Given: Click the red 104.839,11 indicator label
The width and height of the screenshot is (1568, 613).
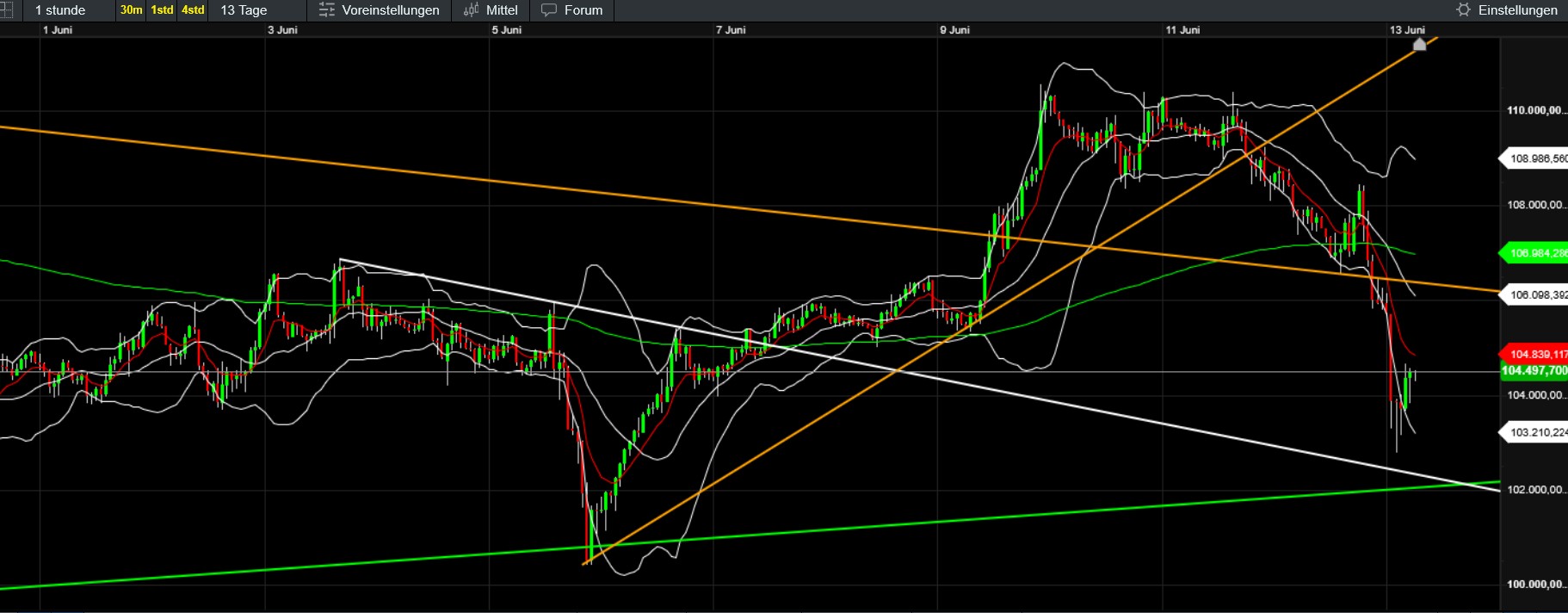Looking at the screenshot, I should (1536, 354).
